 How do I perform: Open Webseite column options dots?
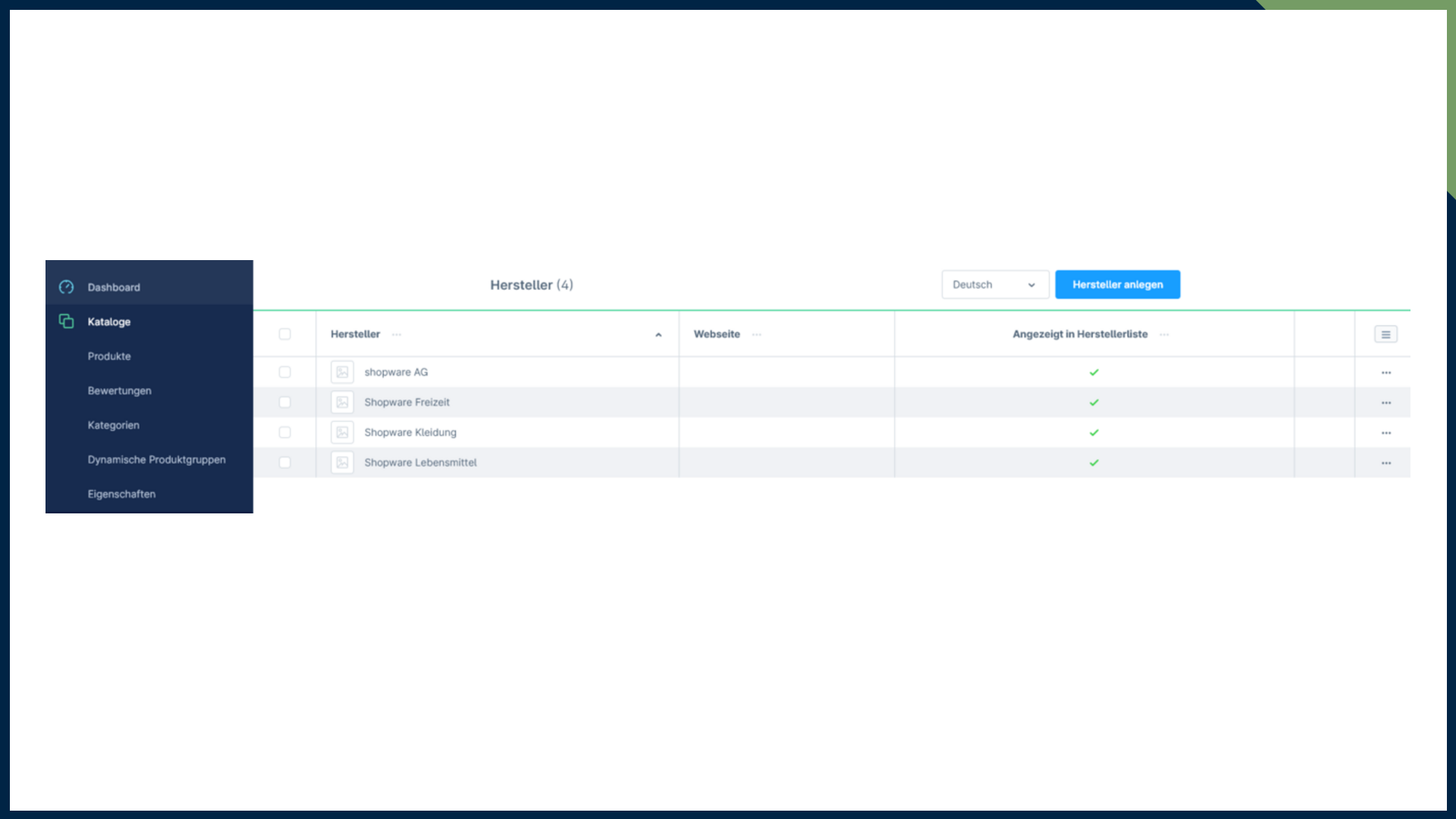(x=757, y=334)
